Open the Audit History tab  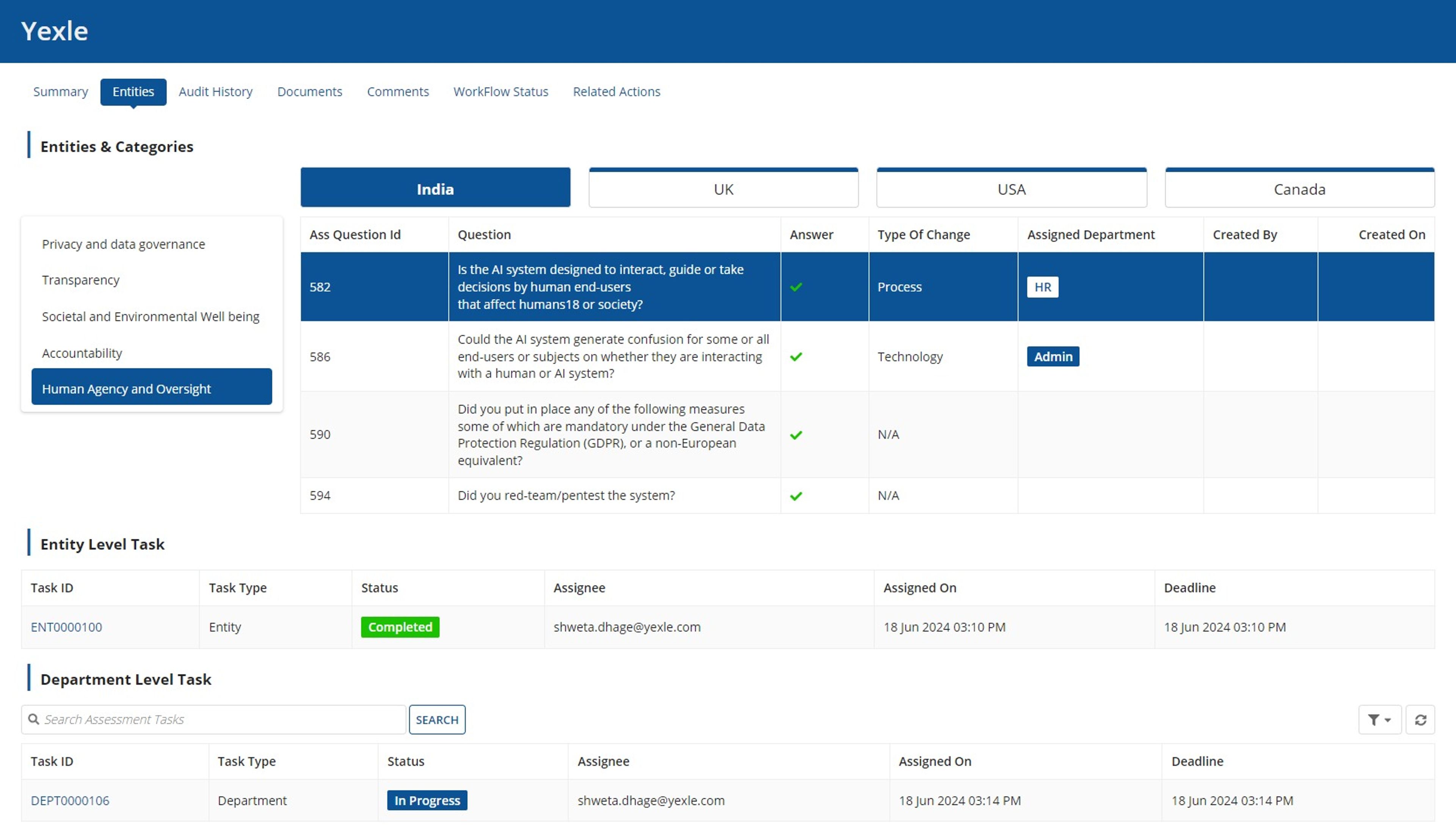point(215,91)
